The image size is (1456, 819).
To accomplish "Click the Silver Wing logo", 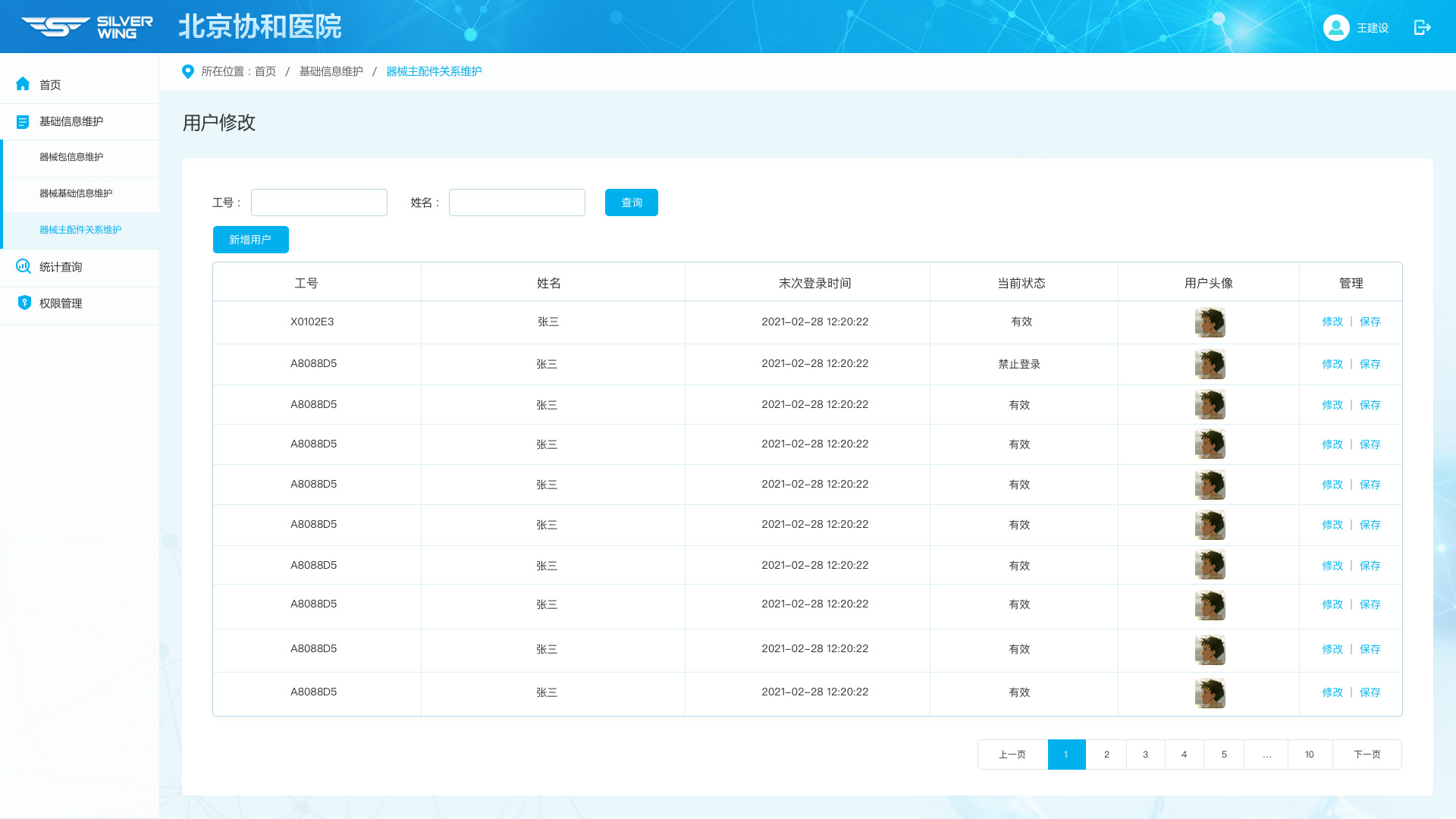I will point(87,27).
